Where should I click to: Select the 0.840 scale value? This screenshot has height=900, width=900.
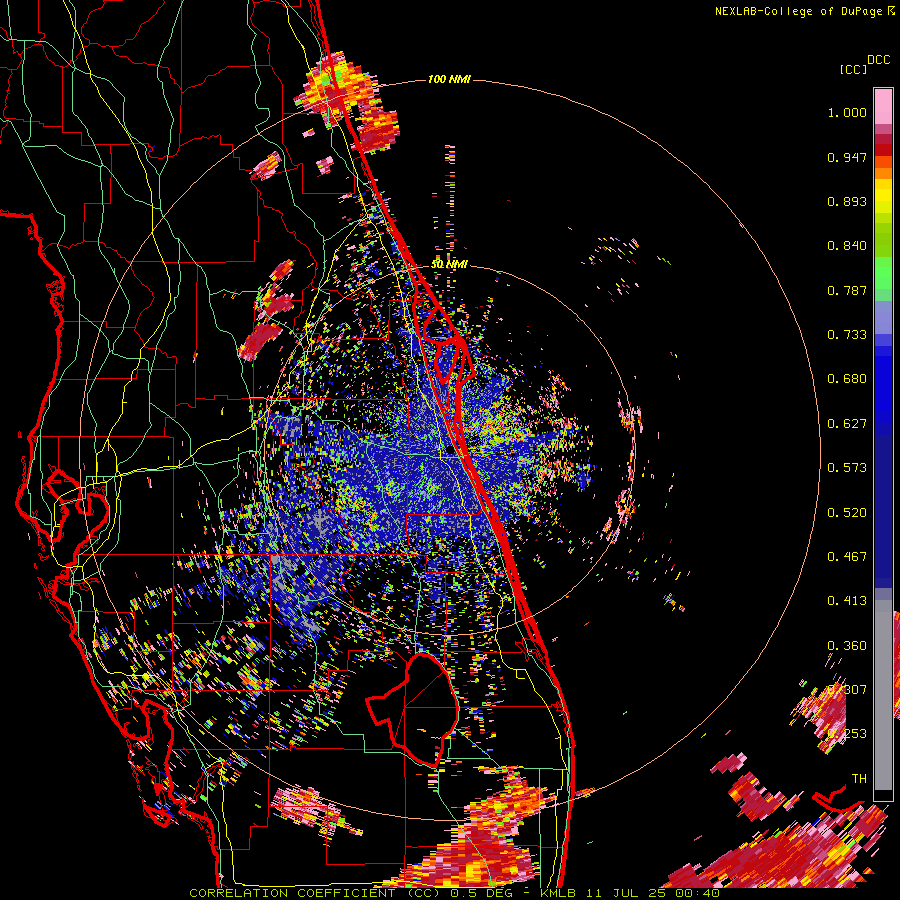tap(847, 246)
